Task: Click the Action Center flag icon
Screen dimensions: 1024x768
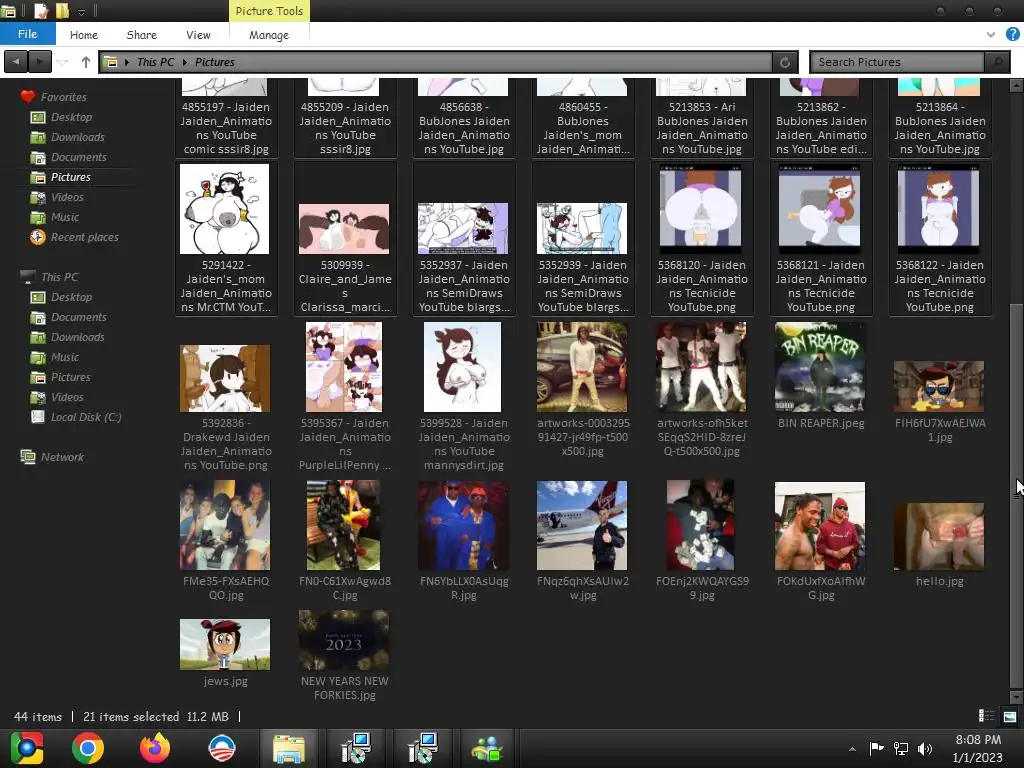Action: tap(876, 748)
